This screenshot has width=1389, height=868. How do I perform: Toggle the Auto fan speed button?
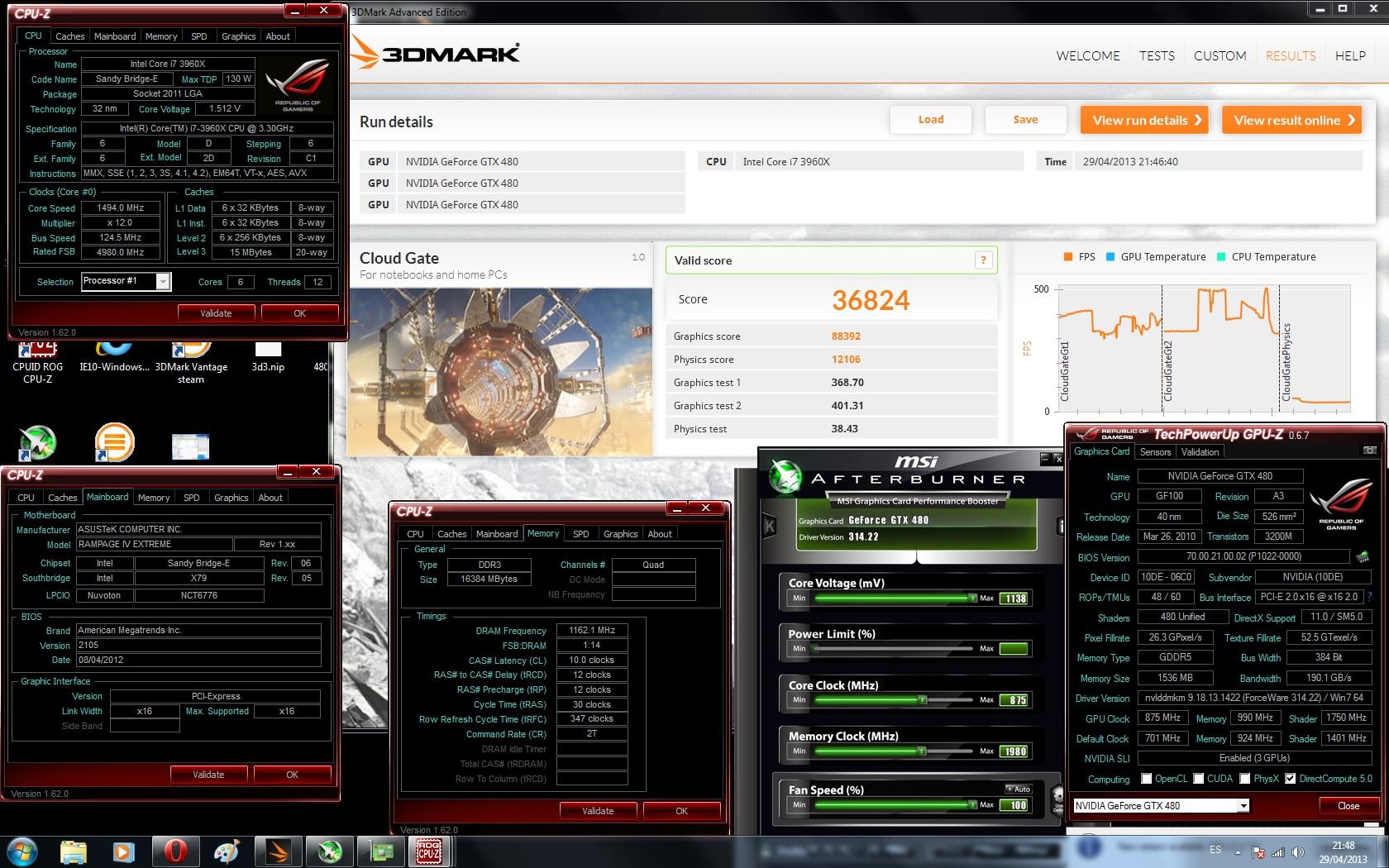[1019, 789]
